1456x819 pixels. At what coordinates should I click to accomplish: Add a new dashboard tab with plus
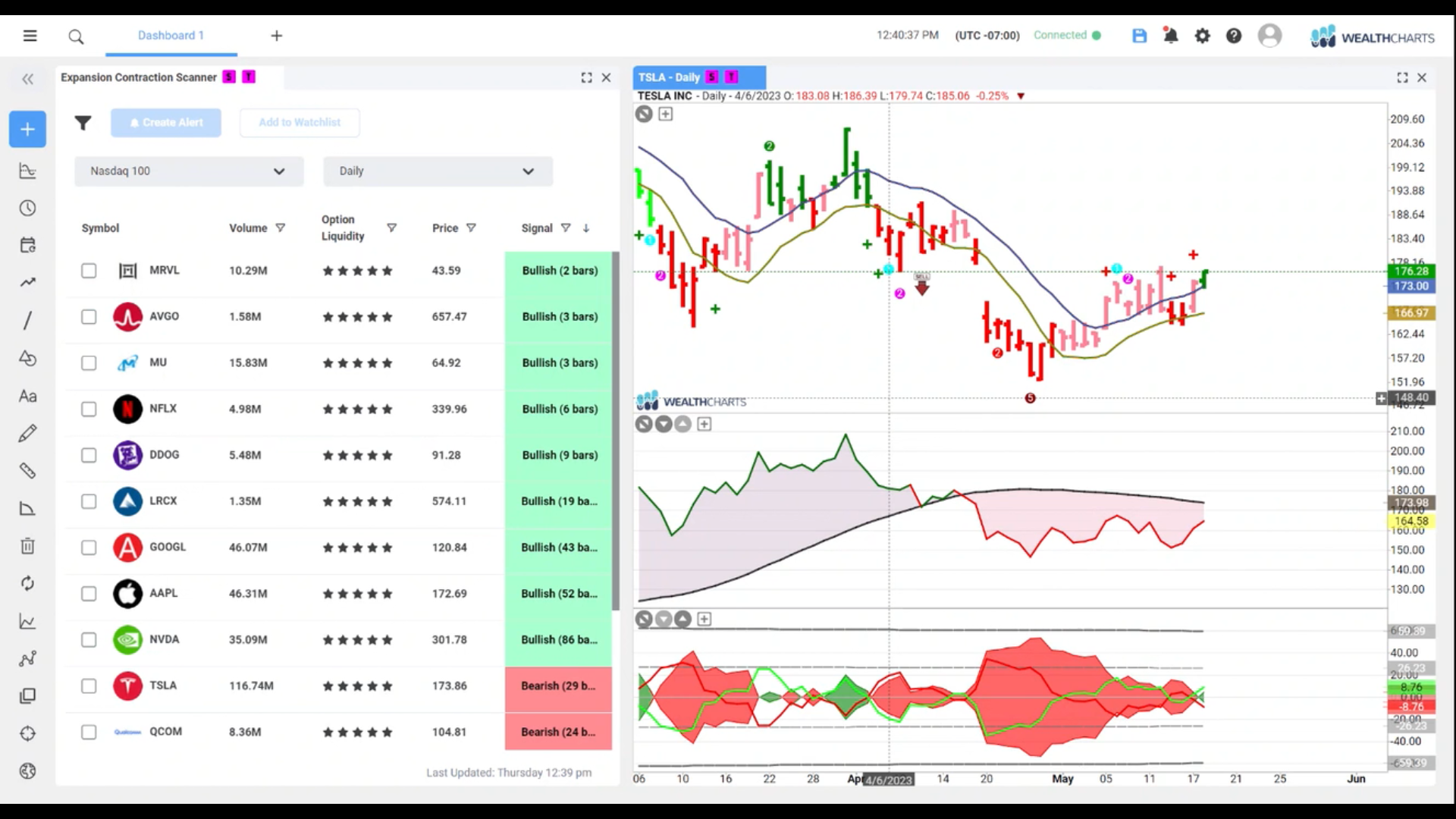click(277, 36)
